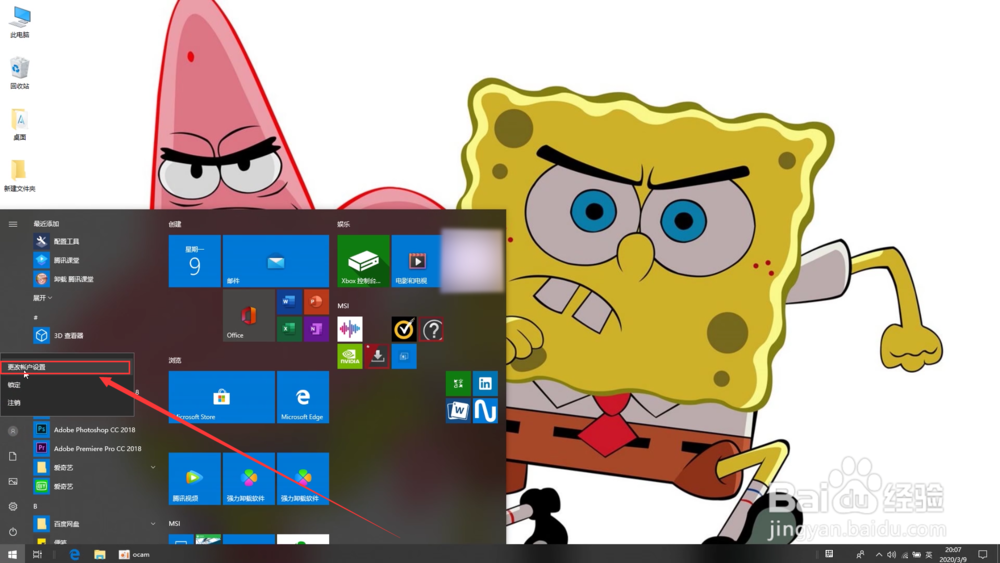Open the white W word game tile
The width and height of the screenshot is (1000, 563).
click(x=458, y=411)
